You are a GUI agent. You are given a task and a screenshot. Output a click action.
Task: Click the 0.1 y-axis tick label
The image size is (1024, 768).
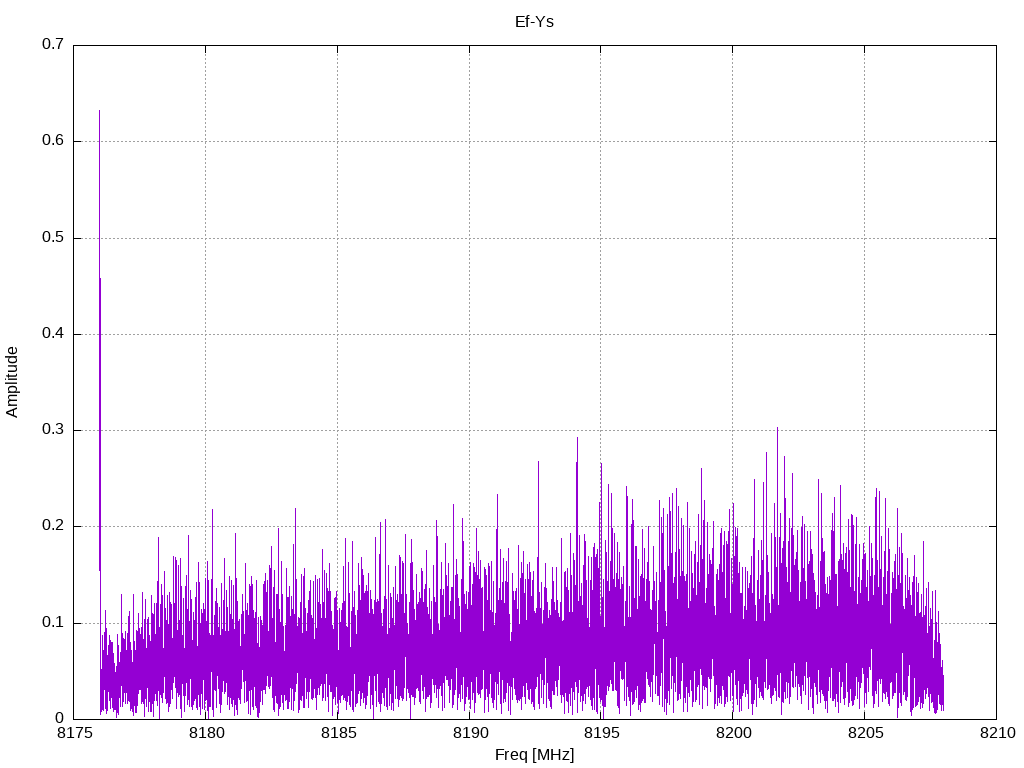pyautogui.click(x=53, y=622)
